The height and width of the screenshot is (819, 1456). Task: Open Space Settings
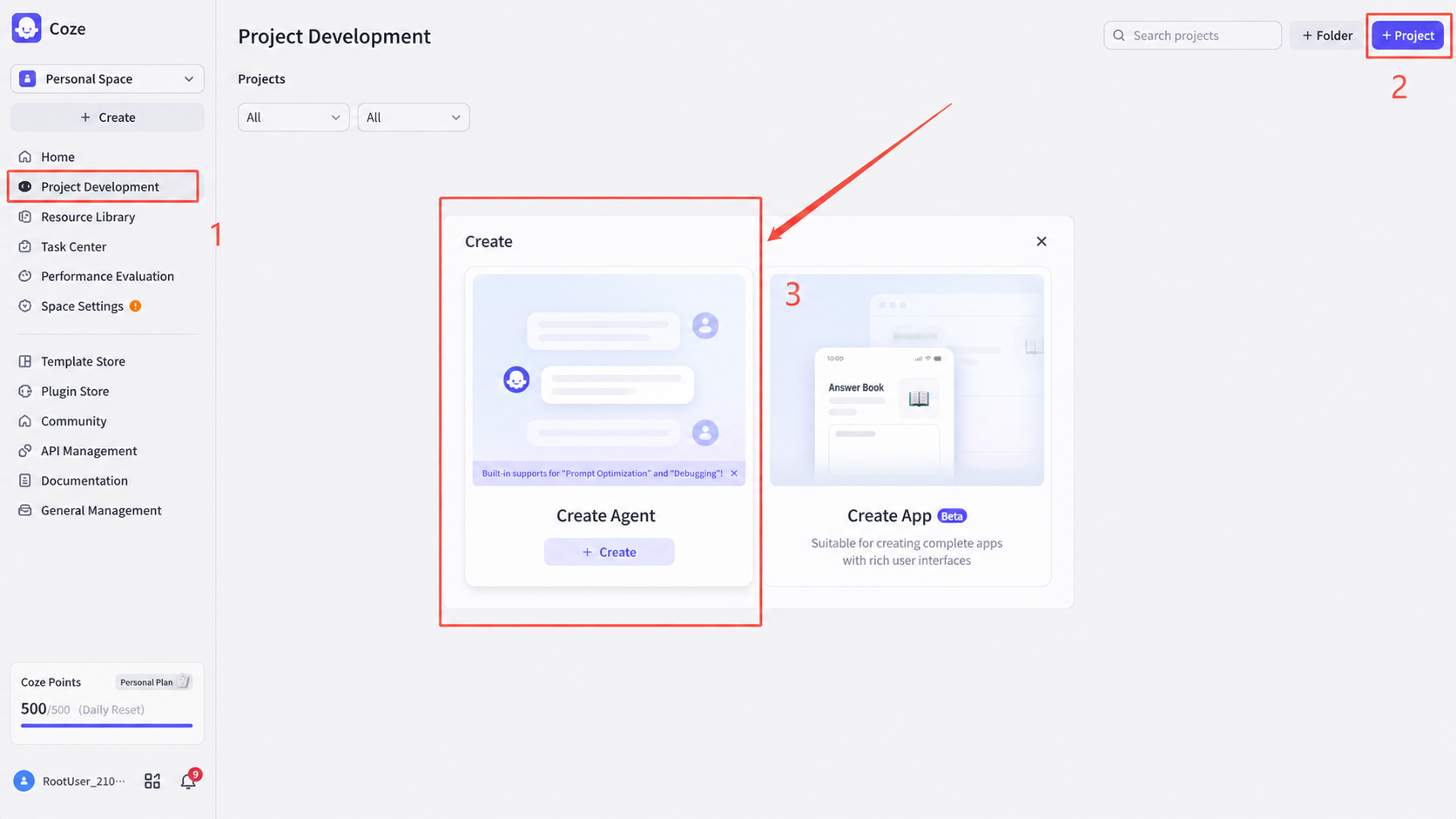tap(82, 306)
